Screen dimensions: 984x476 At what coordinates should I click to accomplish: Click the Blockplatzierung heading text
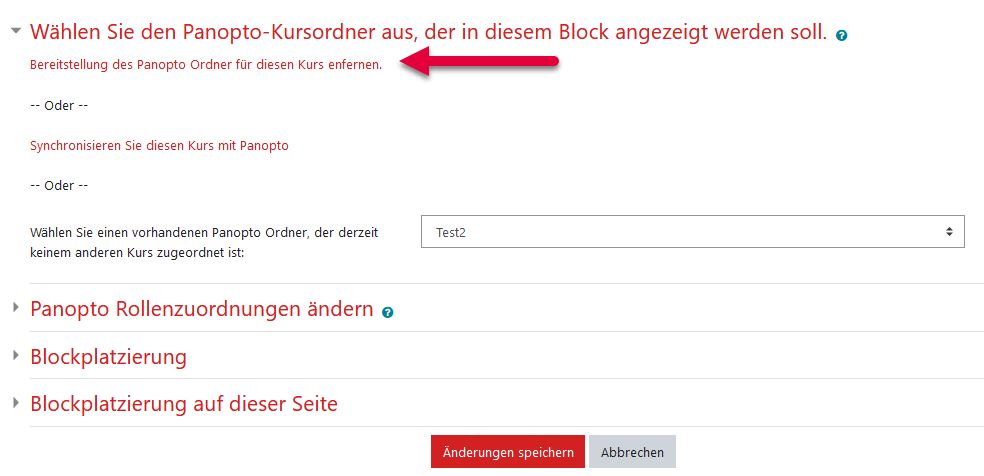pos(109,356)
